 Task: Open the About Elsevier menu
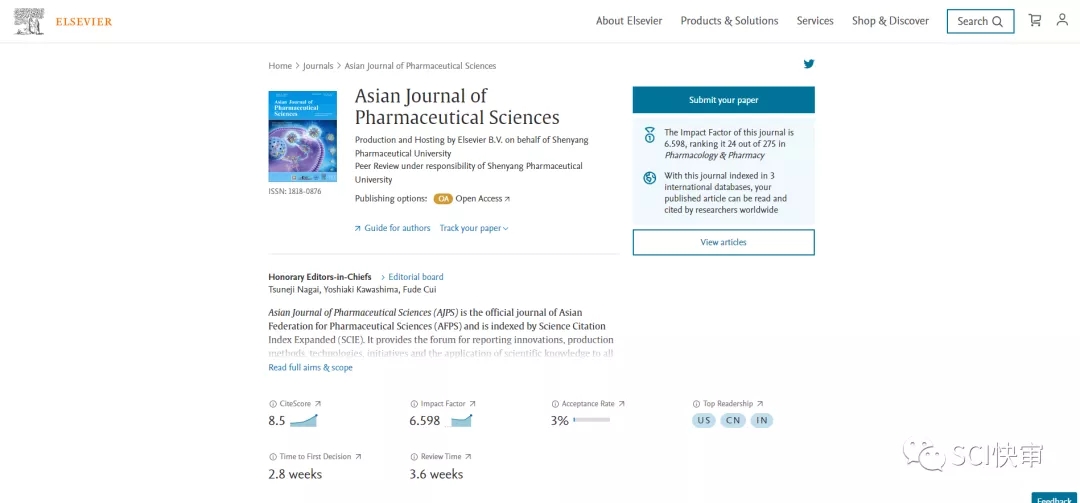pyautogui.click(x=629, y=21)
